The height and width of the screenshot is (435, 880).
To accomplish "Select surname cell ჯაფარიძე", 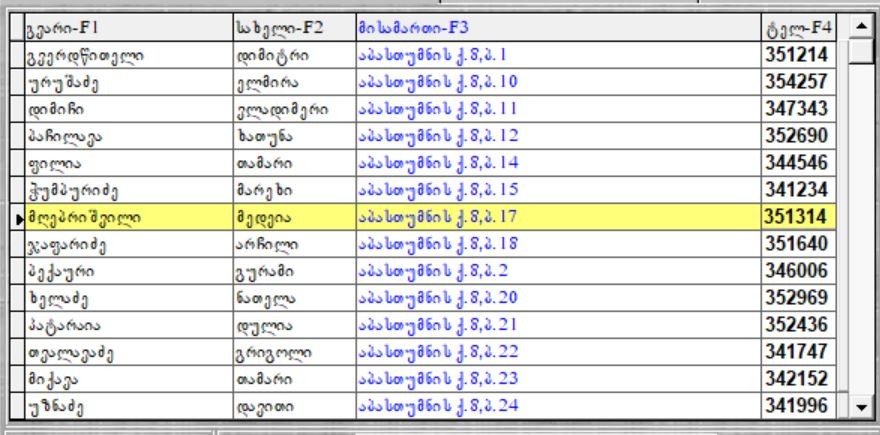I will pos(129,244).
